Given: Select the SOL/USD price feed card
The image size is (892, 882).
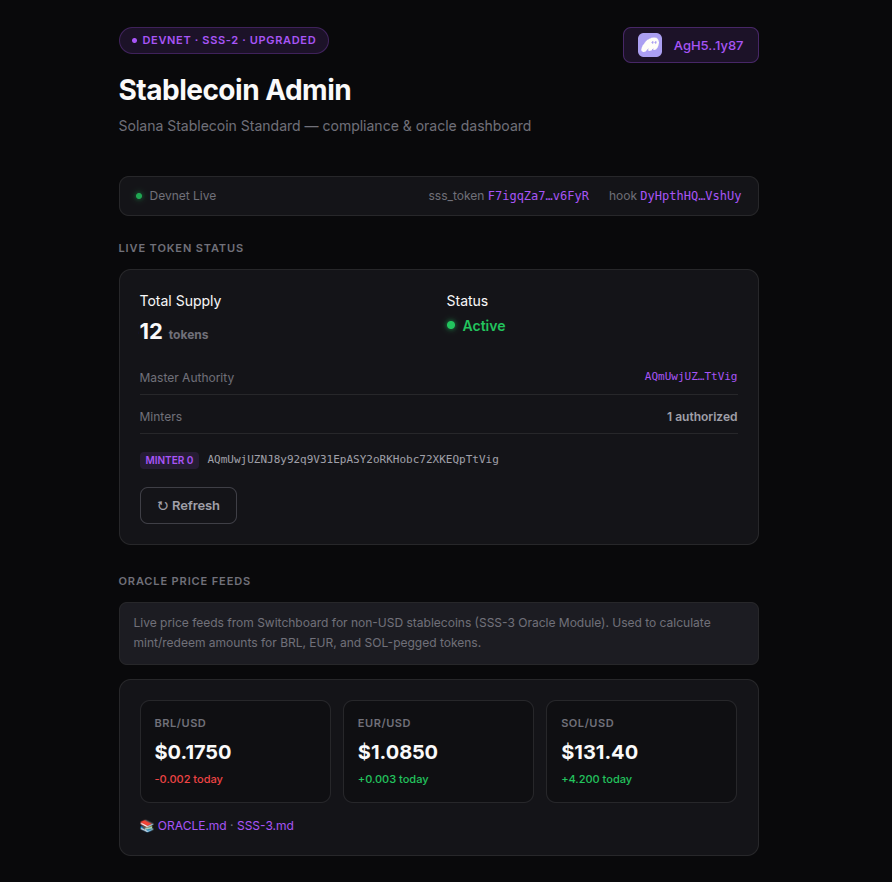Looking at the screenshot, I should coord(641,751).
